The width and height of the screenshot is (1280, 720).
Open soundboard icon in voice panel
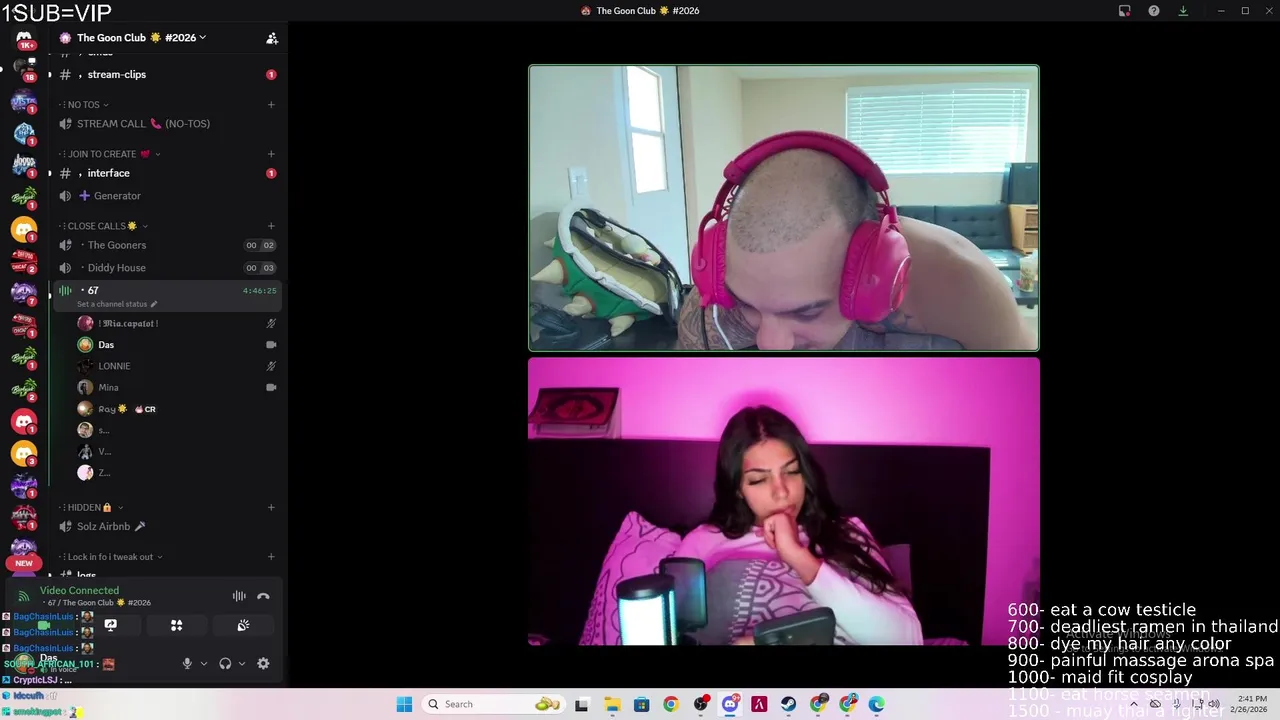click(243, 625)
